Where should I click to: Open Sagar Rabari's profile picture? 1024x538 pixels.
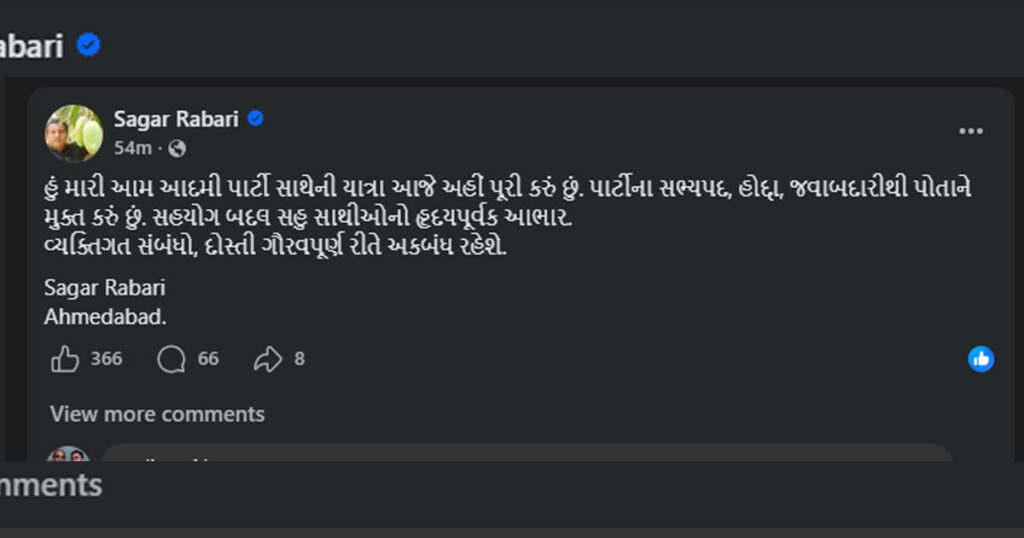73,133
